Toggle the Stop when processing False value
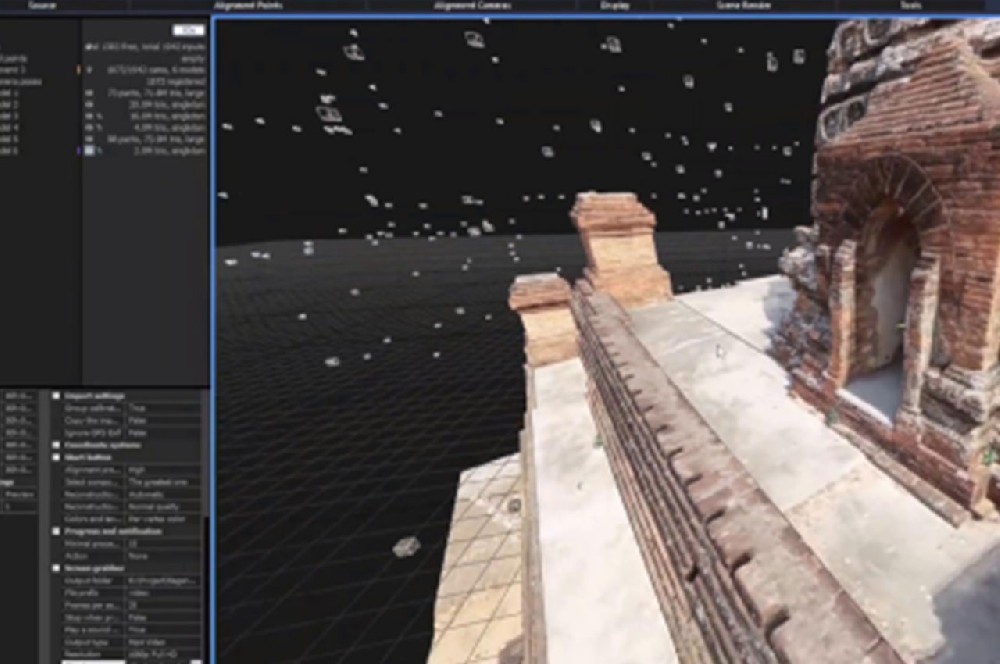Image resolution: width=1000 pixels, height=664 pixels. (163, 617)
